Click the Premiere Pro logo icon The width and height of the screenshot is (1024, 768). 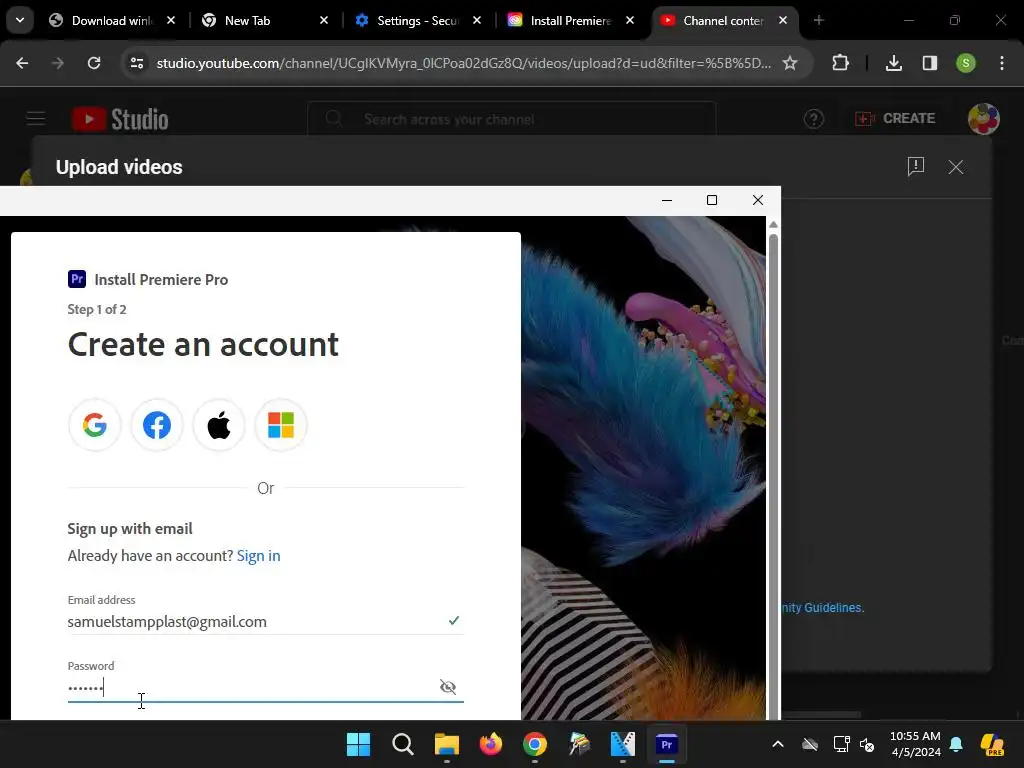click(77, 279)
